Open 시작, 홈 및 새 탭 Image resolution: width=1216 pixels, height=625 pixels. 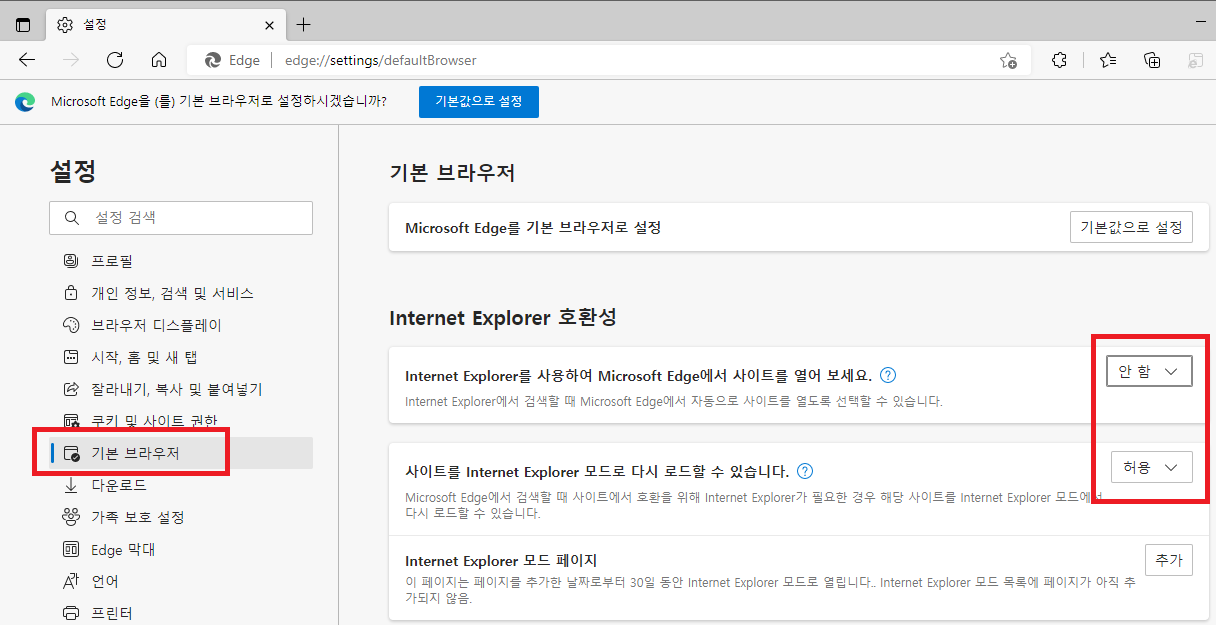pyautogui.click(x=181, y=357)
